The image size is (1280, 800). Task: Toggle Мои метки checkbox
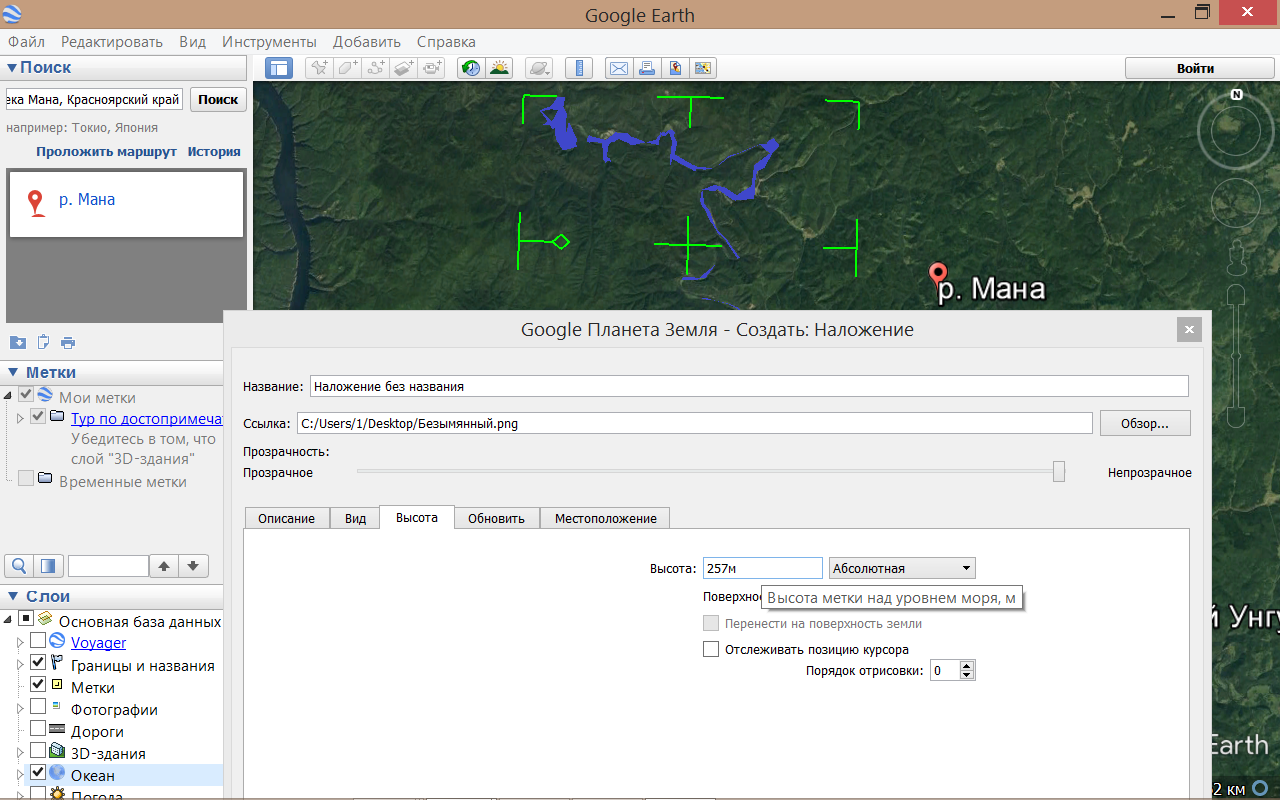click(x=26, y=395)
